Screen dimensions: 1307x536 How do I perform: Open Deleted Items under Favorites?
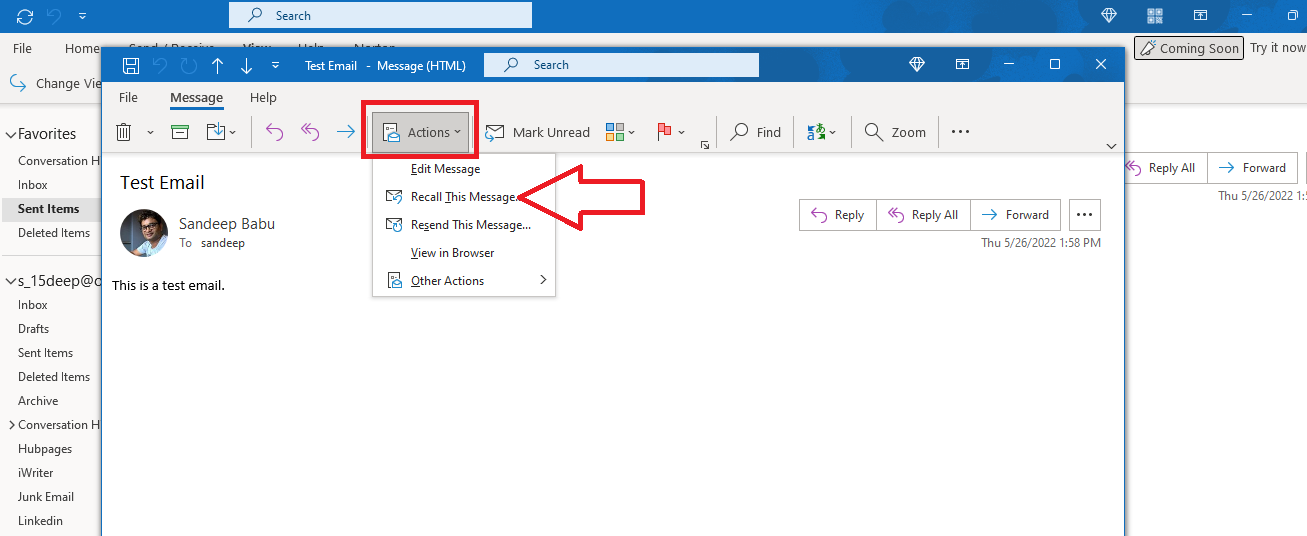point(54,233)
